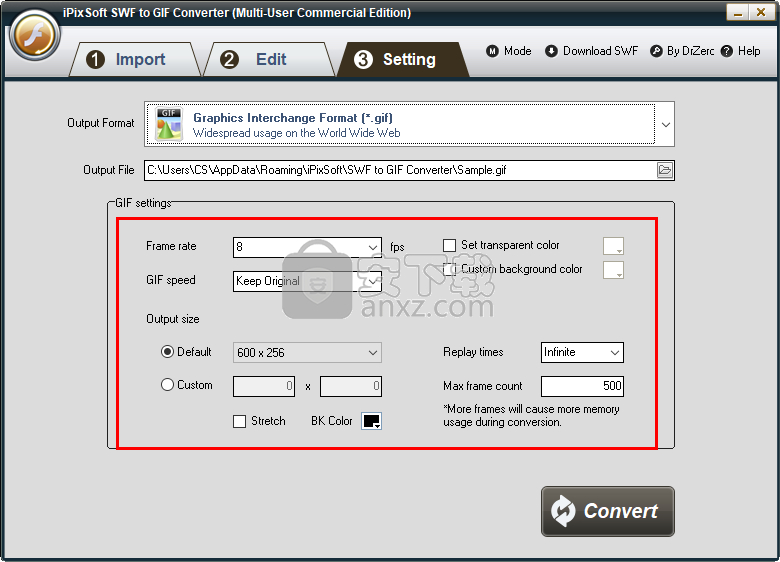The width and height of the screenshot is (780, 562).
Task: Open the default size 600 x 256 dropdown
Action: tap(307, 353)
